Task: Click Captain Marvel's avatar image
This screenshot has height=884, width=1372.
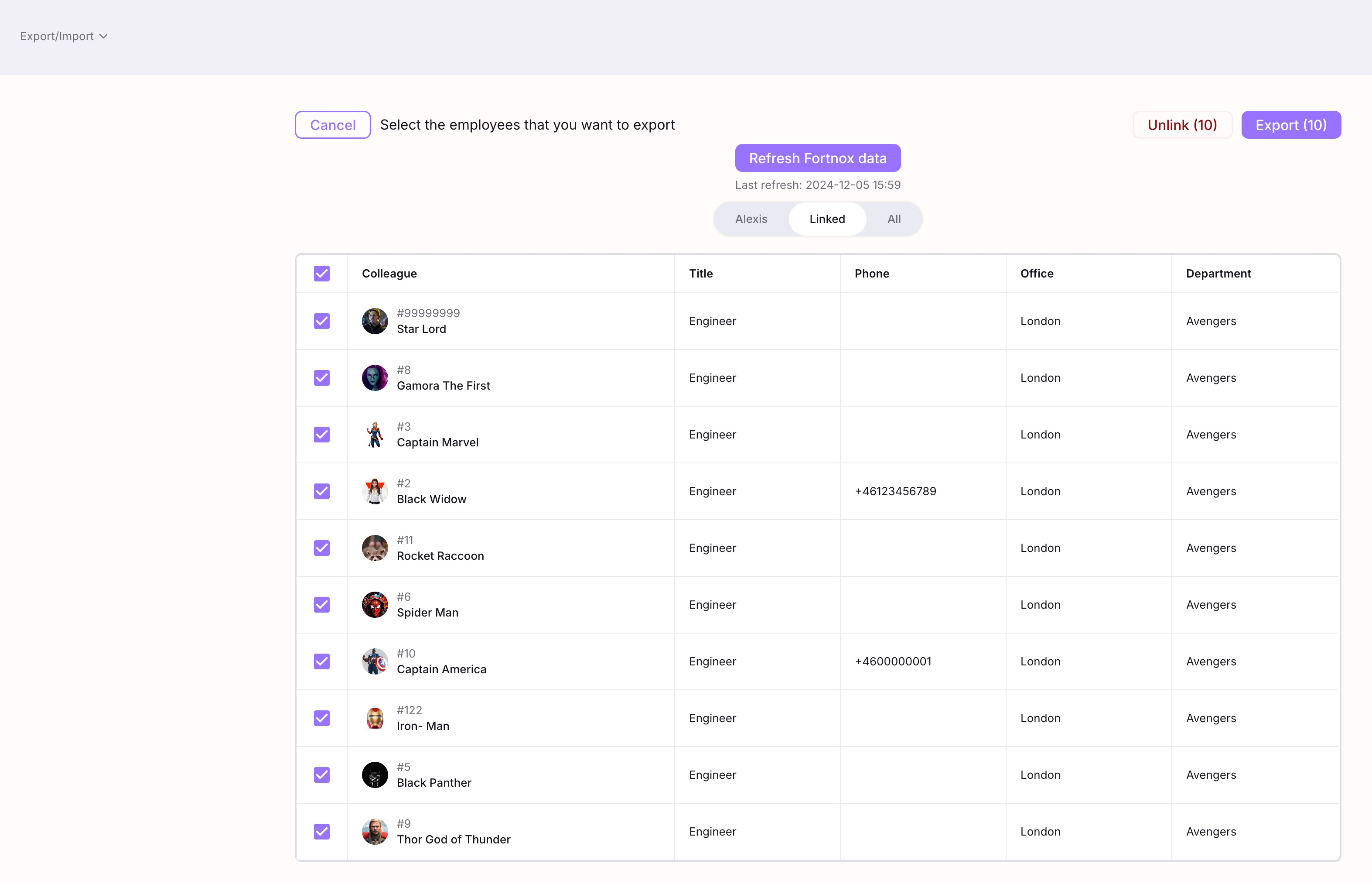Action: pyautogui.click(x=375, y=435)
